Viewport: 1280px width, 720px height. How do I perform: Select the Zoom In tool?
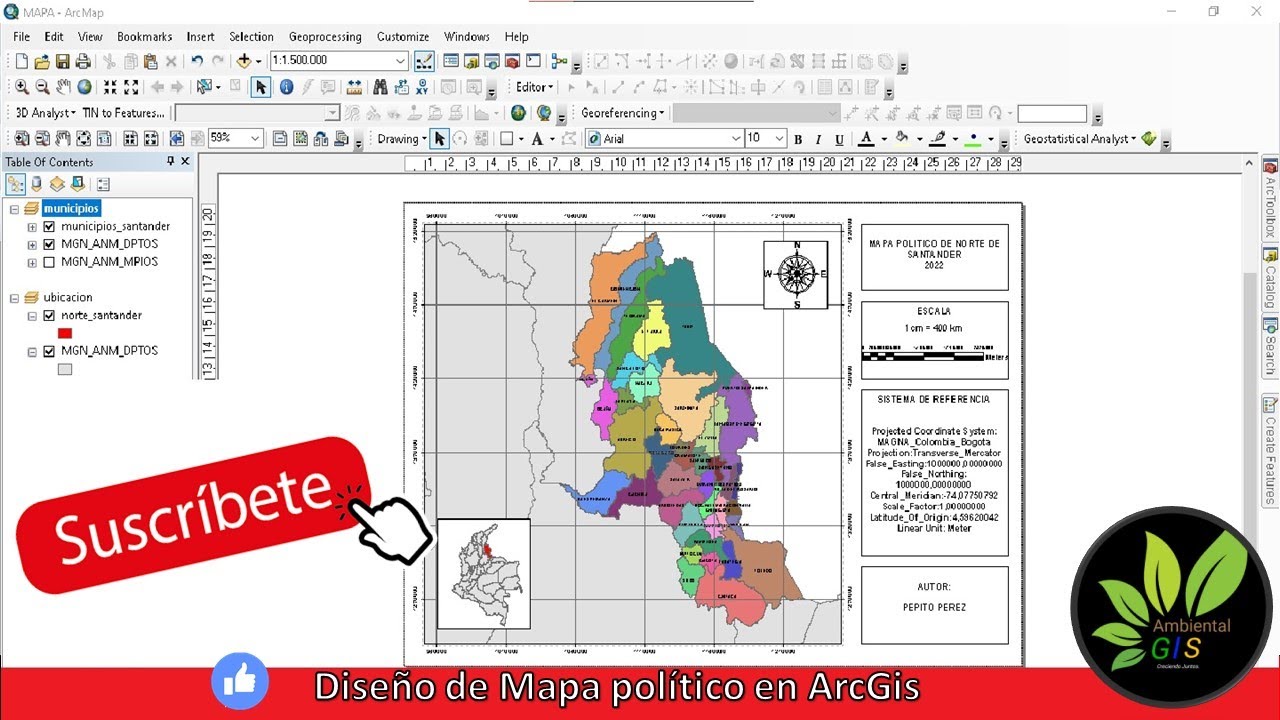(21, 87)
